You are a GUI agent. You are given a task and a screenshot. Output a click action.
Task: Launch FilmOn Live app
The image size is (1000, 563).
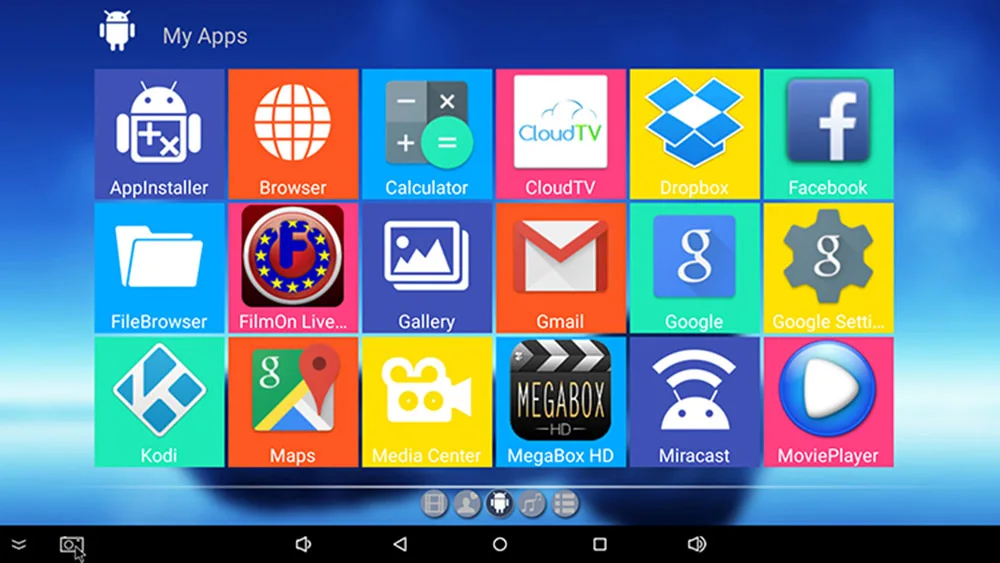pyautogui.click(x=293, y=268)
